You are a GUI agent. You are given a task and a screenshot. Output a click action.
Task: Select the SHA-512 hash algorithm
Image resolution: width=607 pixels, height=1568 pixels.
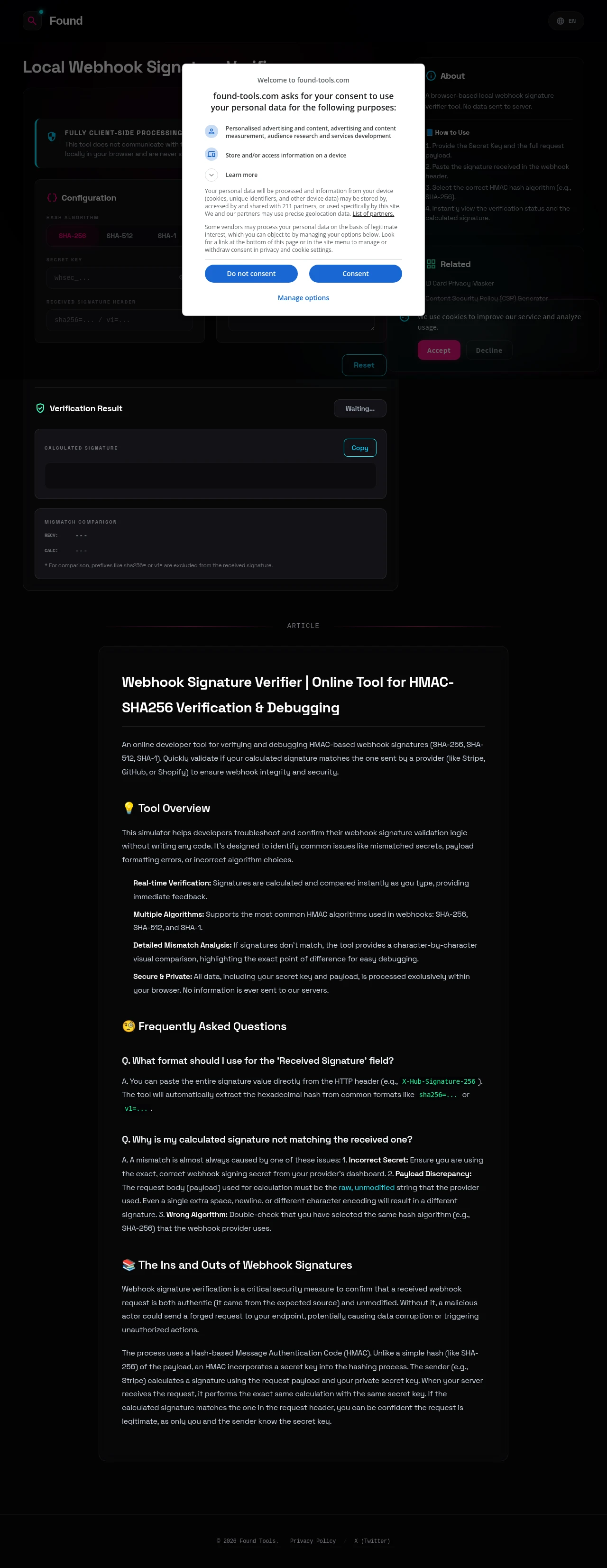pyautogui.click(x=120, y=236)
